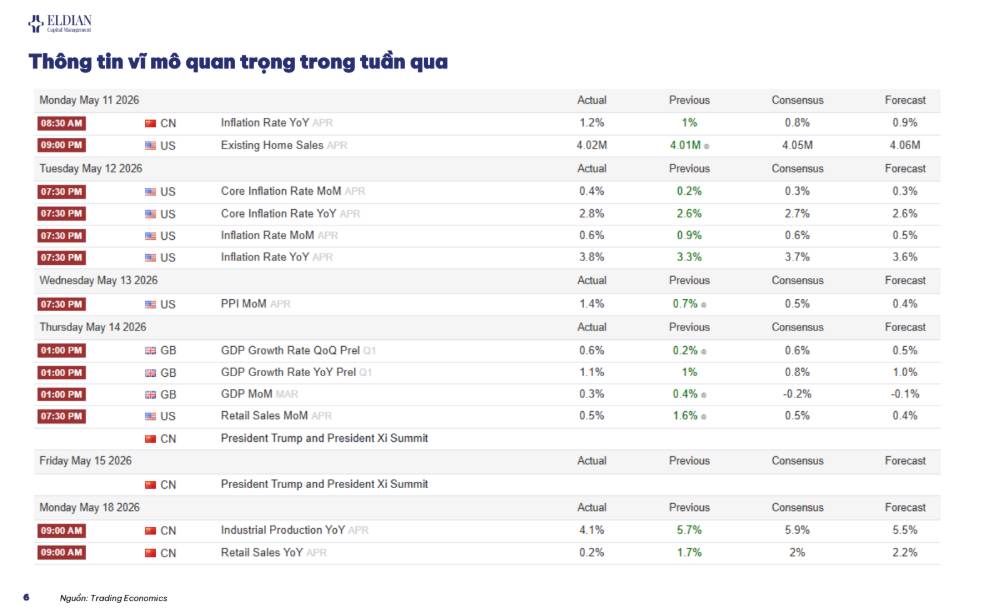This screenshot has height=616, width=989.
Task: Click the Forecast header in the Wednesday May 13 row
Action: pos(905,280)
